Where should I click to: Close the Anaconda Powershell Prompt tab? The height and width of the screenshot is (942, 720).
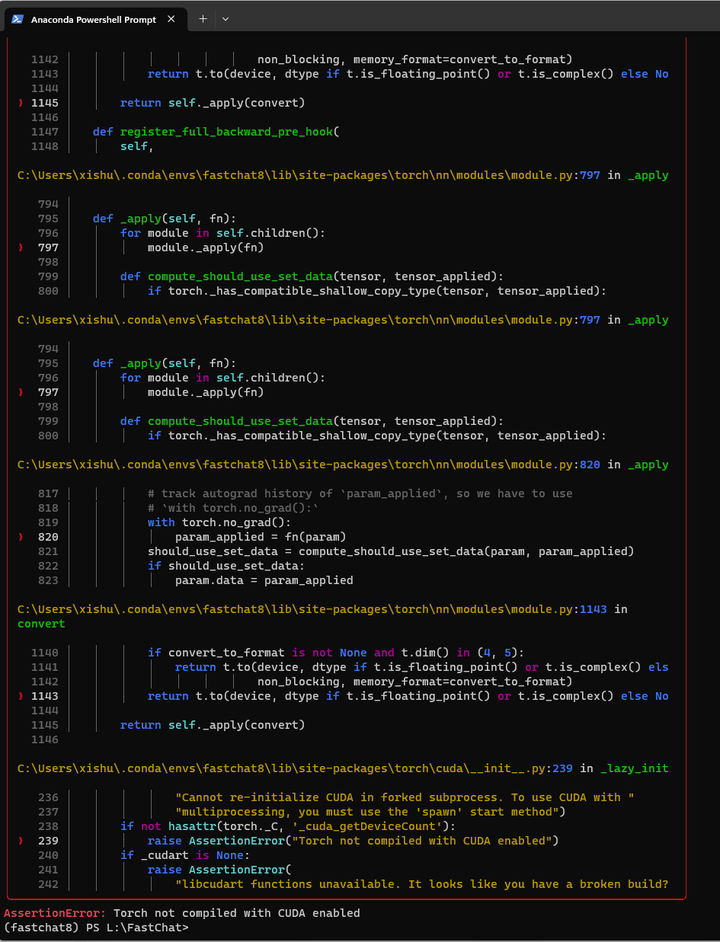(171, 19)
